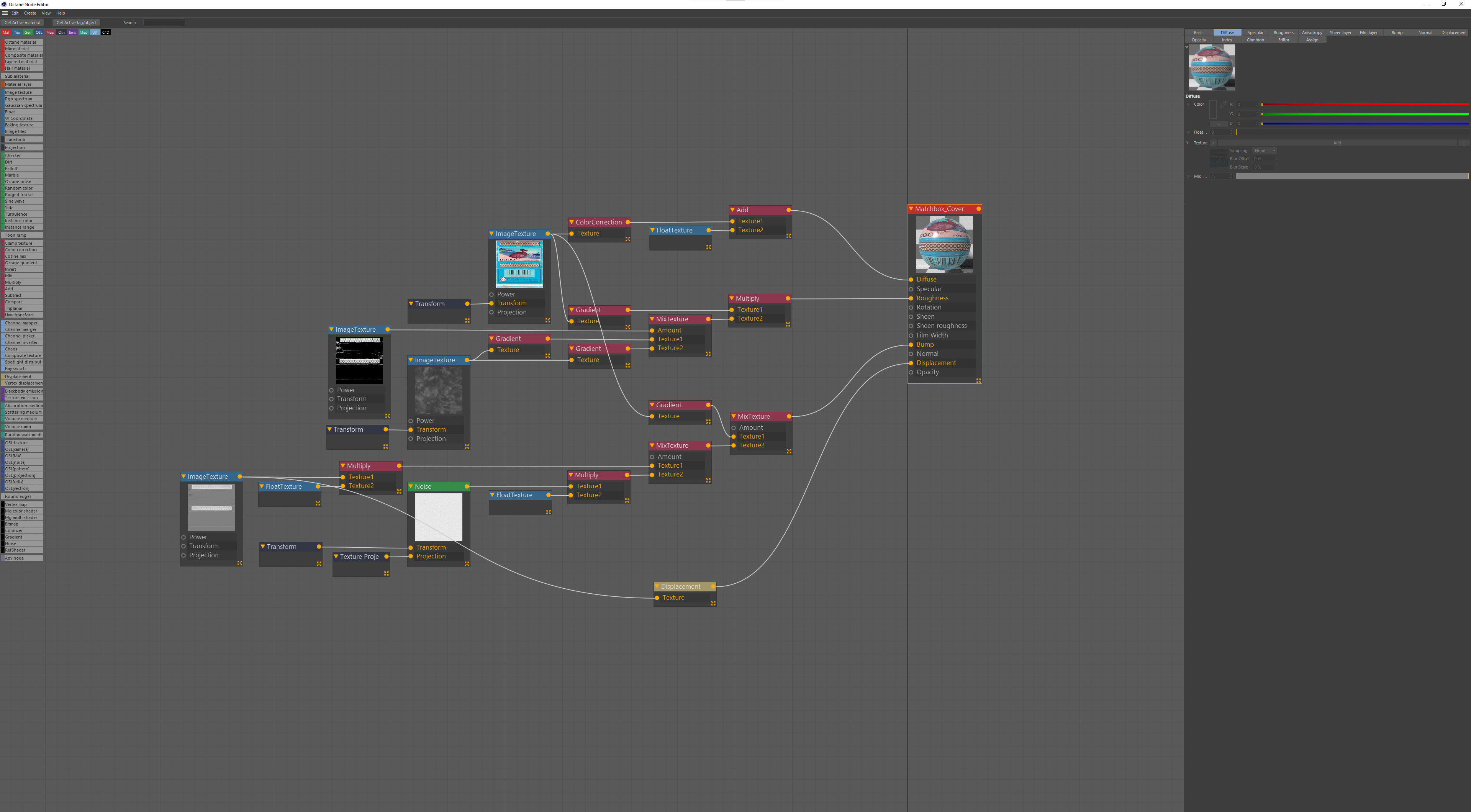1471x812 pixels.
Task: Add a Color correction node from sidebar
Action: pos(22,250)
